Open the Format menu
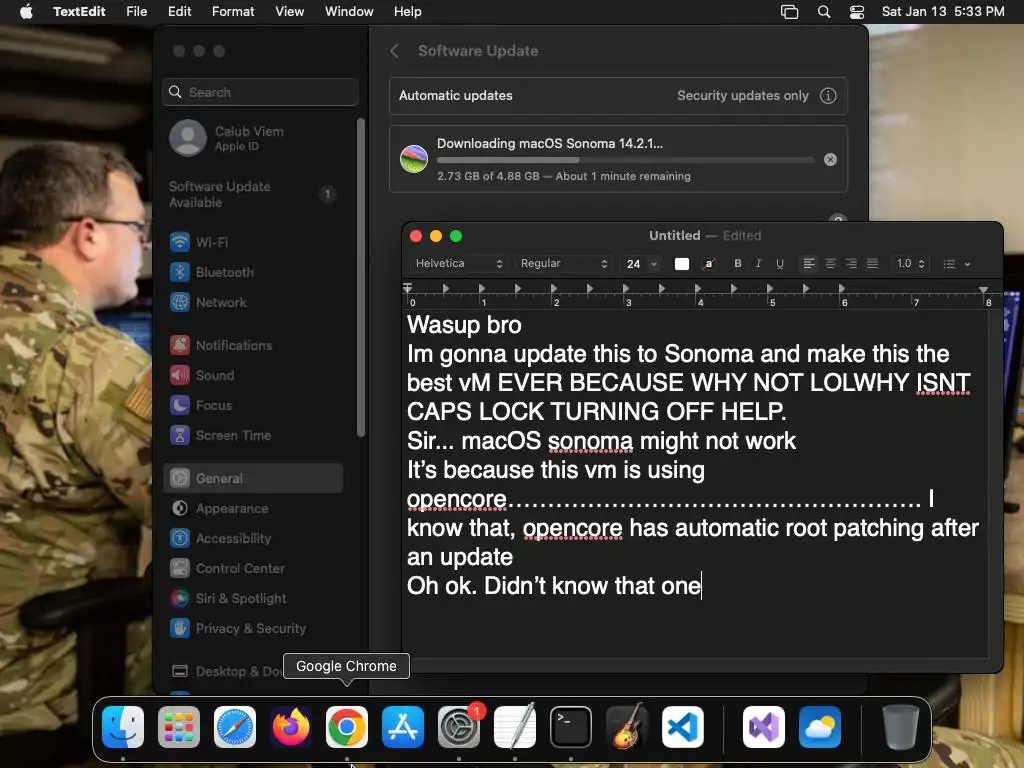 [x=233, y=12]
